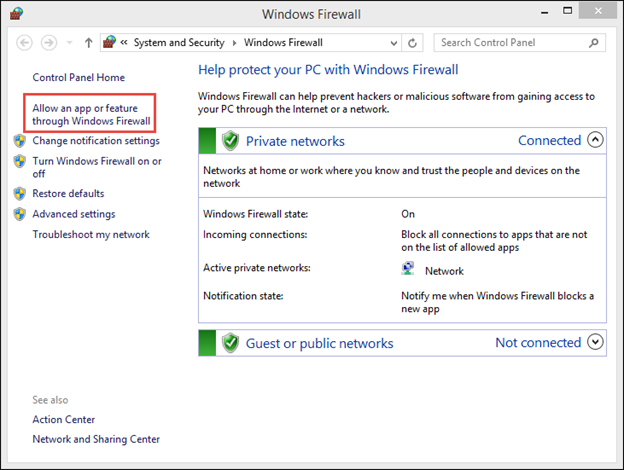Refresh the Windows Firewall page
The image size is (624, 470).
412,43
